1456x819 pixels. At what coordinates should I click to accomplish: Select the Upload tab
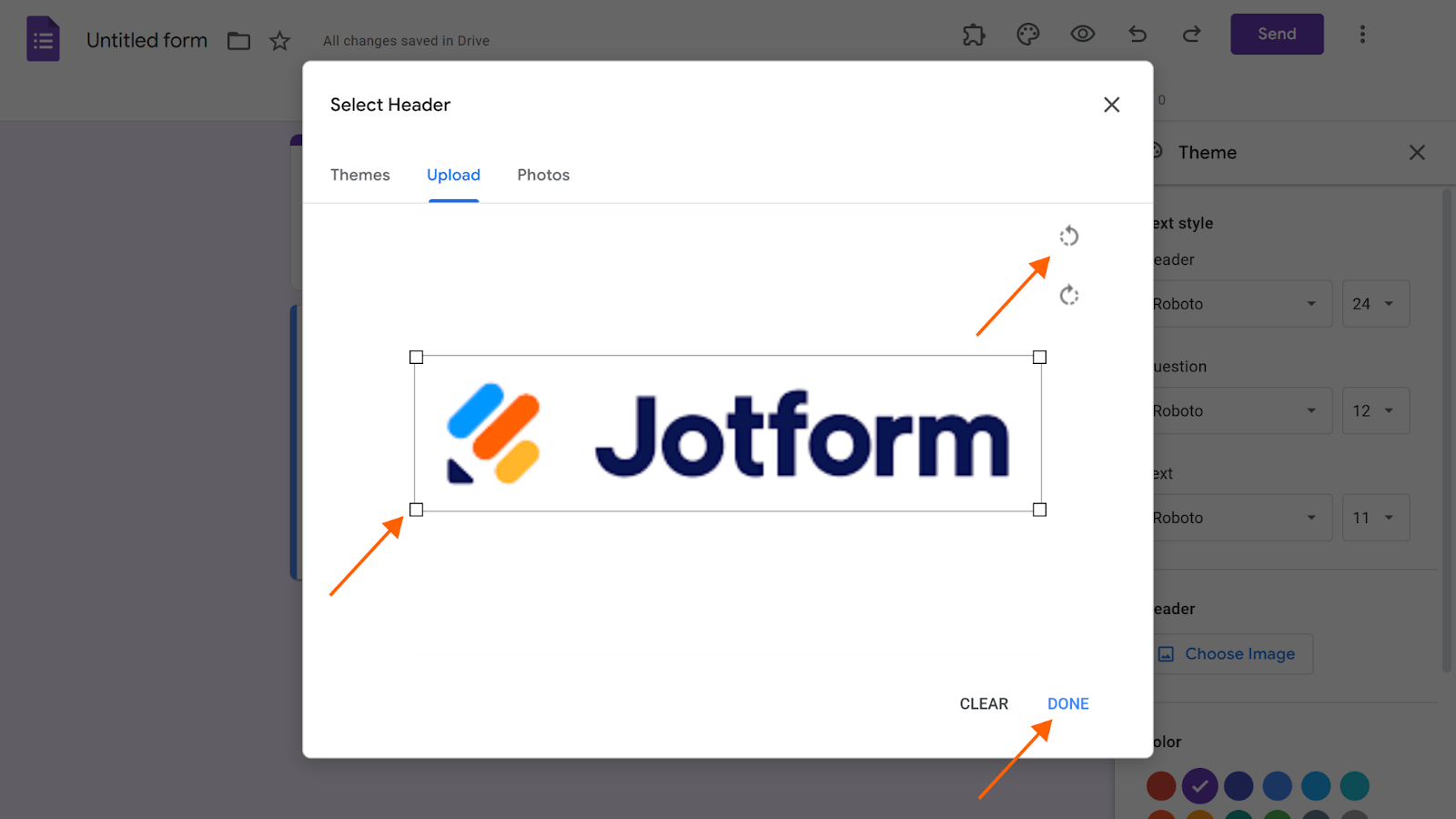pos(453,175)
